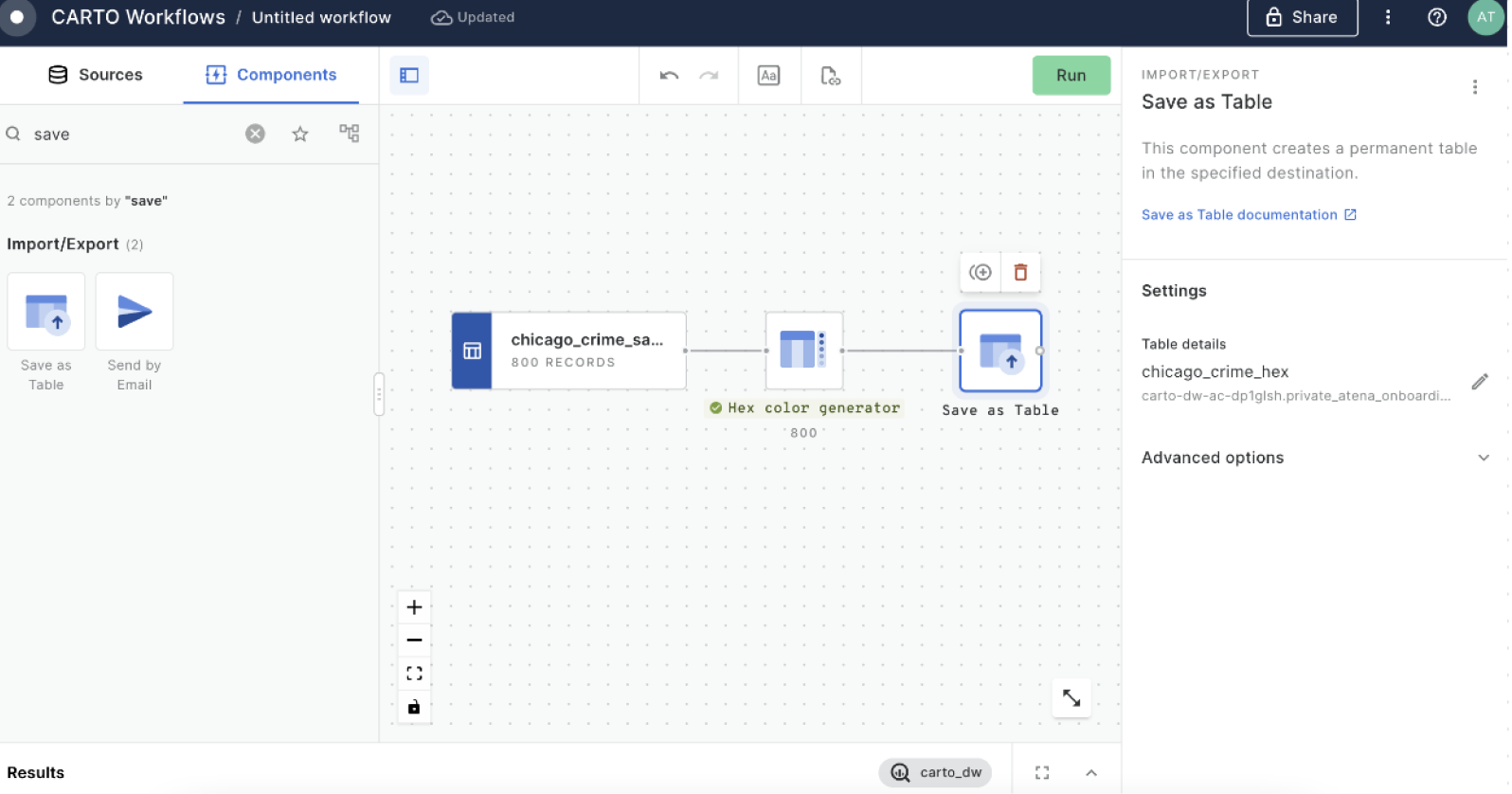
Task: Run the workflow
Action: coord(1071,75)
